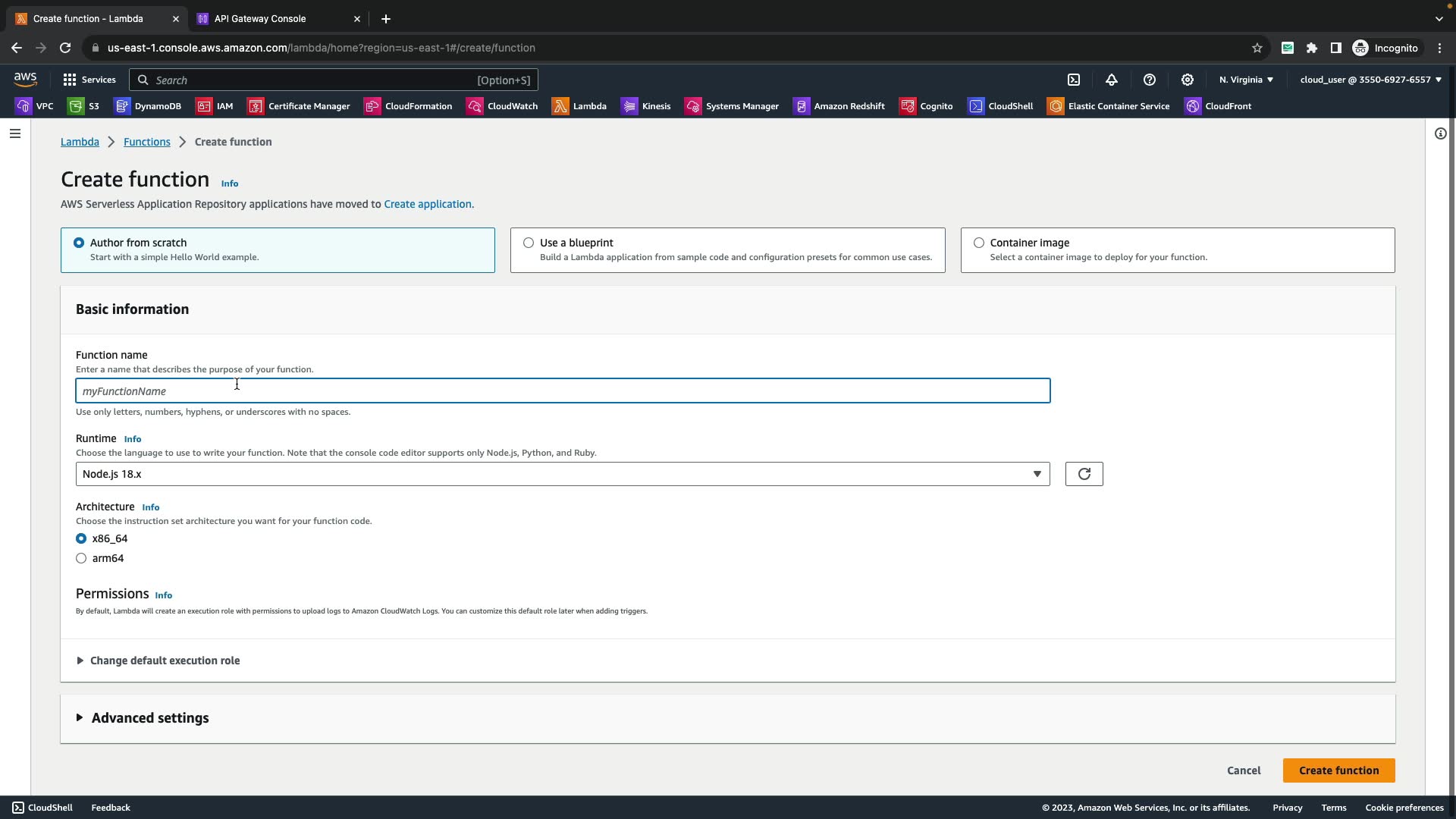Select the Container image option
Screen dimensions: 1456x819
[979, 243]
